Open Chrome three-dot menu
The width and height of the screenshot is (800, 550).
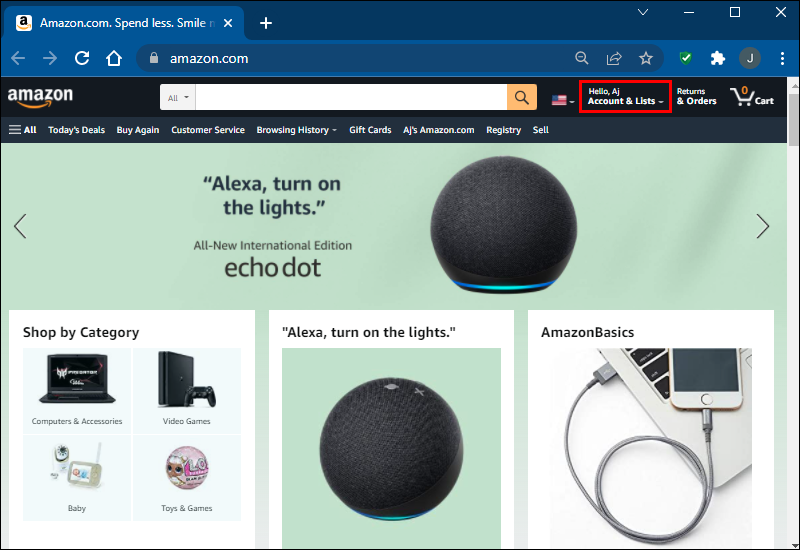(782, 58)
